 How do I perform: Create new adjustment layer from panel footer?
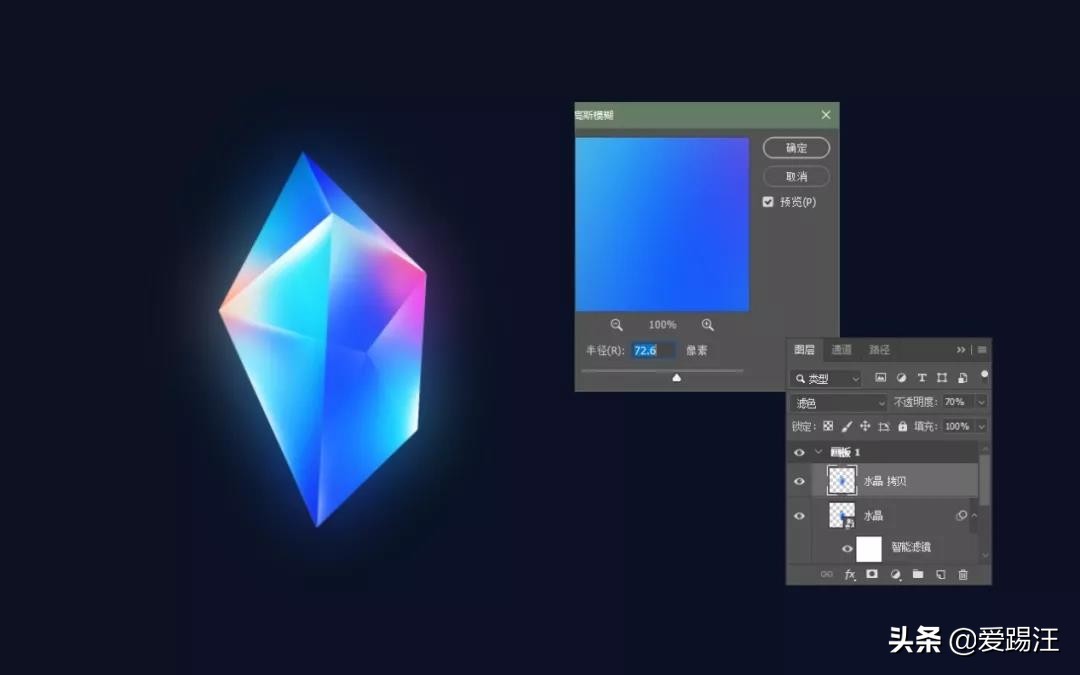(895, 575)
